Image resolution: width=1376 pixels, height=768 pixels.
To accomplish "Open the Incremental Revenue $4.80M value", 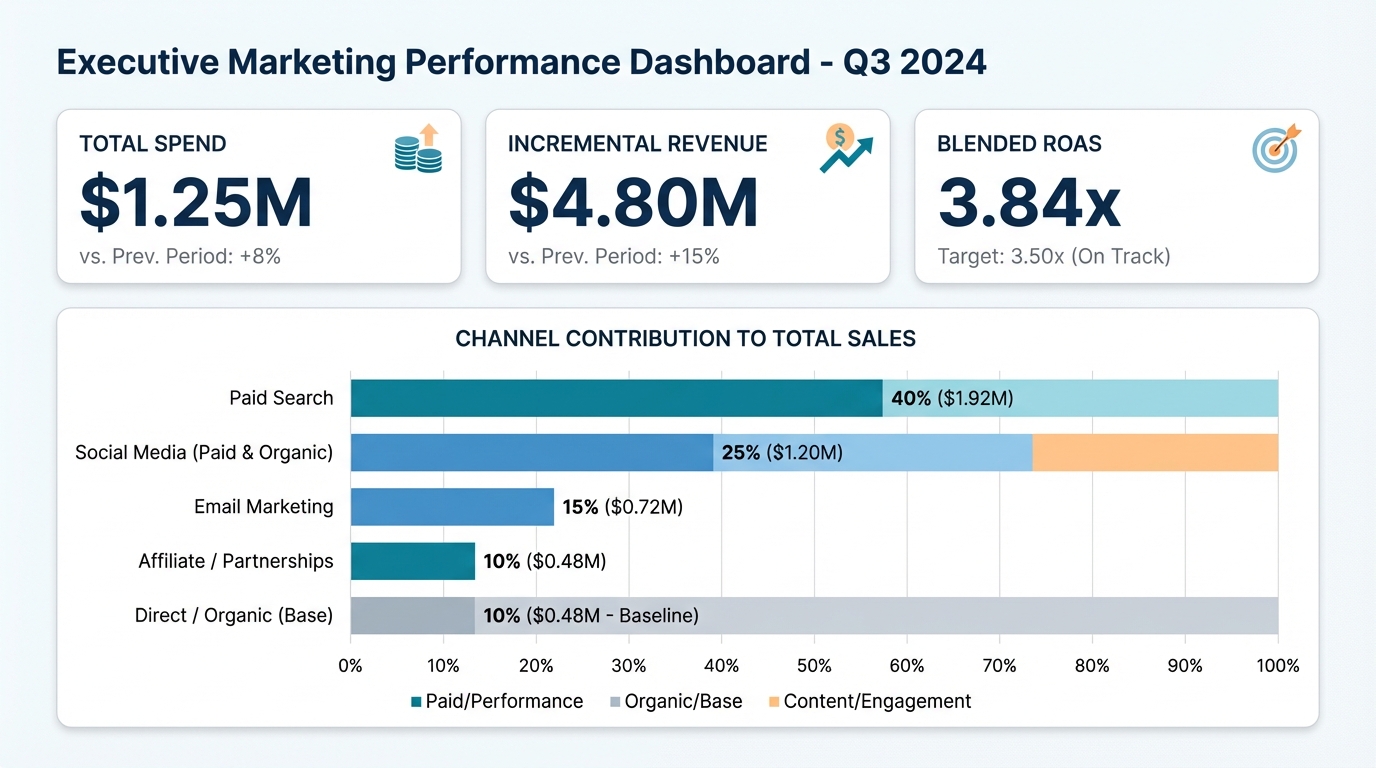I will [x=633, y=202].
